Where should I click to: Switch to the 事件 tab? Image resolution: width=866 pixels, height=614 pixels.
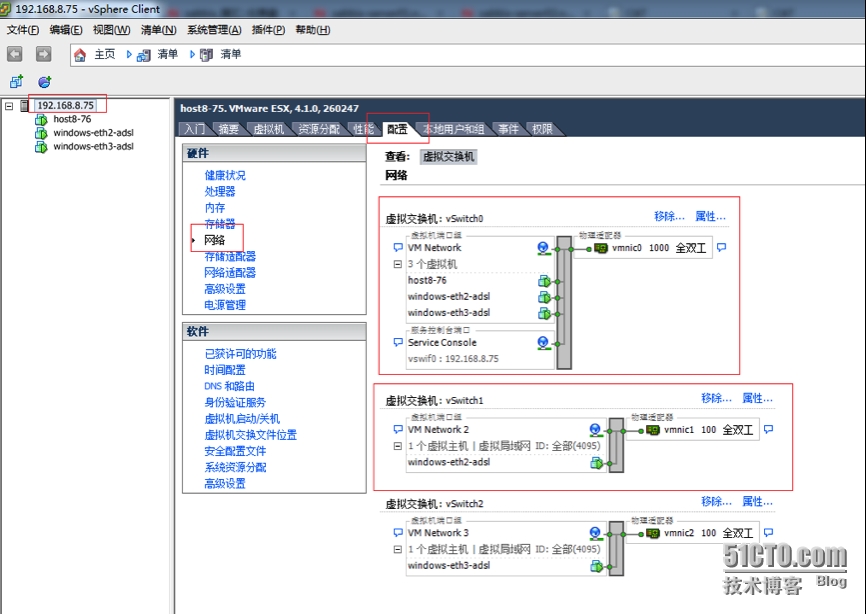508,129
